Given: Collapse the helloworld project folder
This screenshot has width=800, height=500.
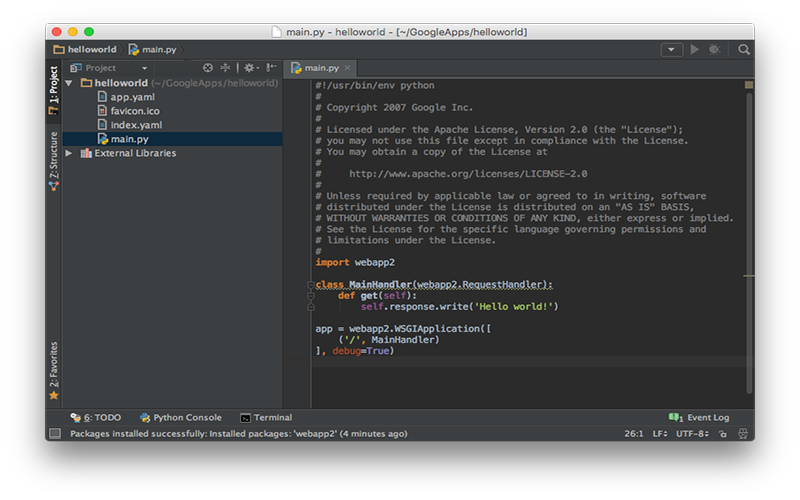Looking at the screenshot, I should 69,83.
